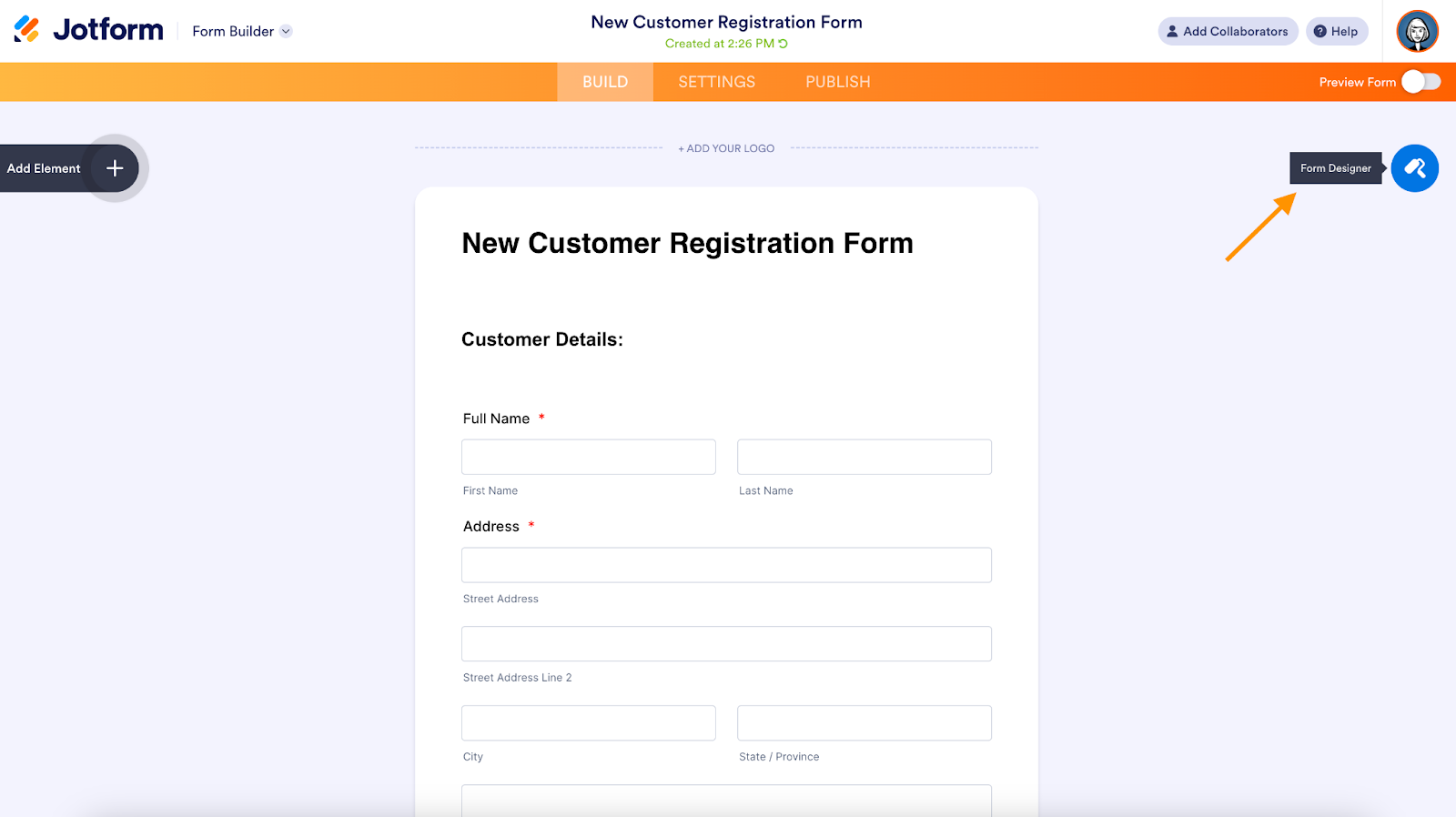This screenshot has width=1456, height=817.
Task: Expand the Form Builder dropdown chevron
Action: [x=286, y=31]
